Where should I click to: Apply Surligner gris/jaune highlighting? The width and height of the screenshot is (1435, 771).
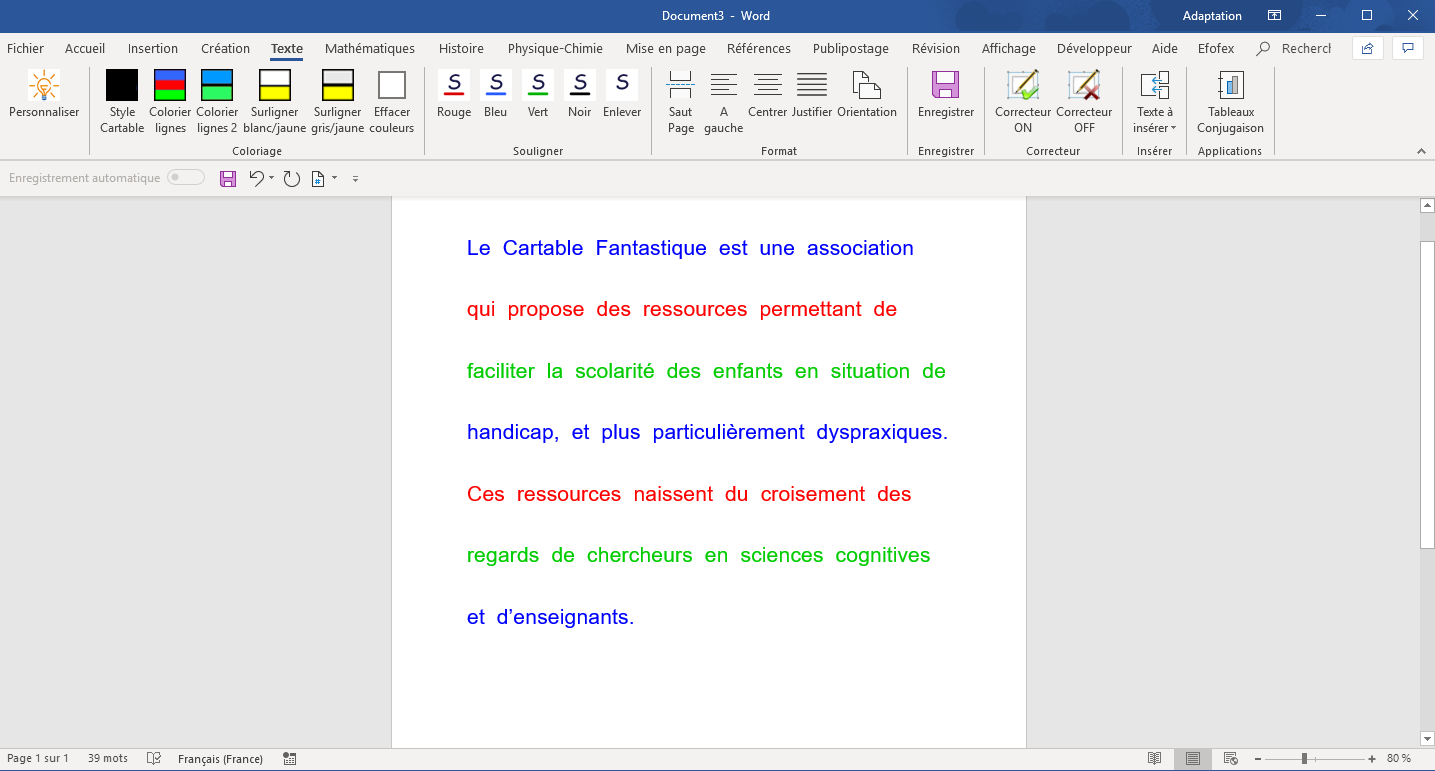tap(338, 85)
